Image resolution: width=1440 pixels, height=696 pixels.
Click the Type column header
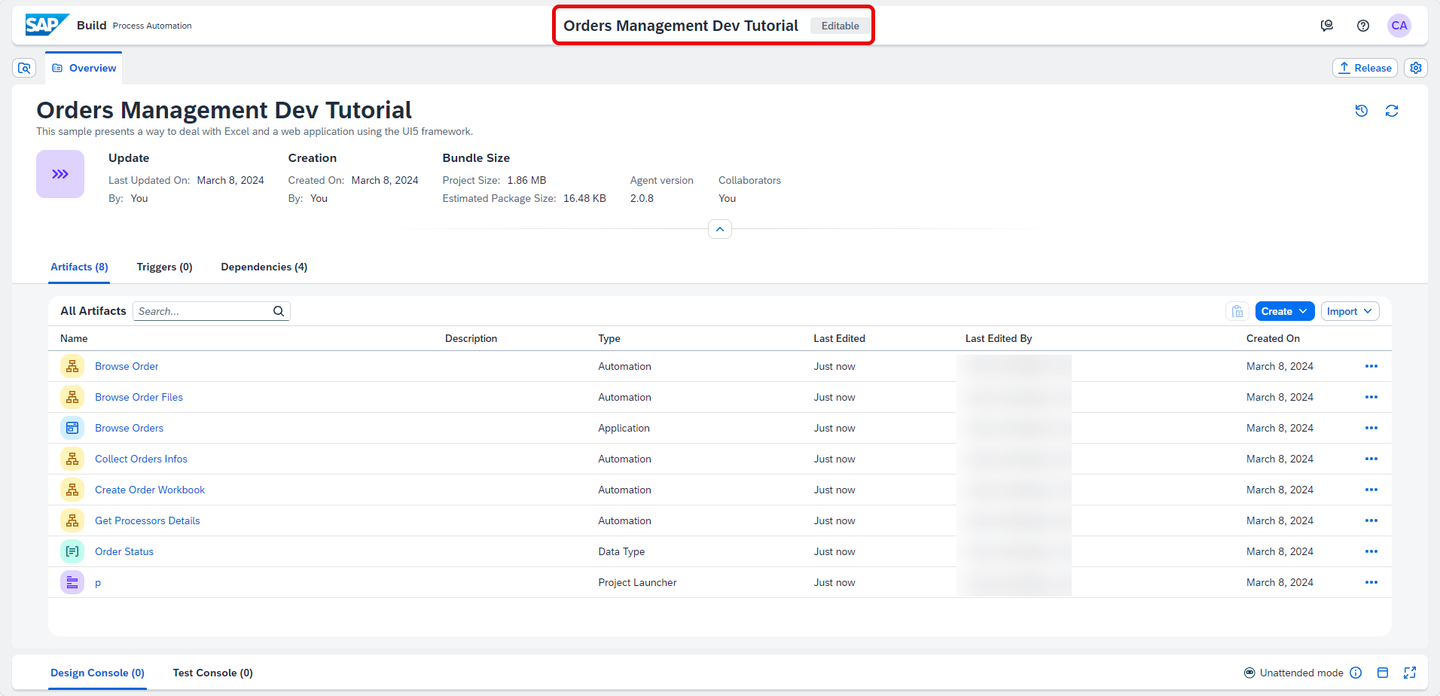(609, 339)
